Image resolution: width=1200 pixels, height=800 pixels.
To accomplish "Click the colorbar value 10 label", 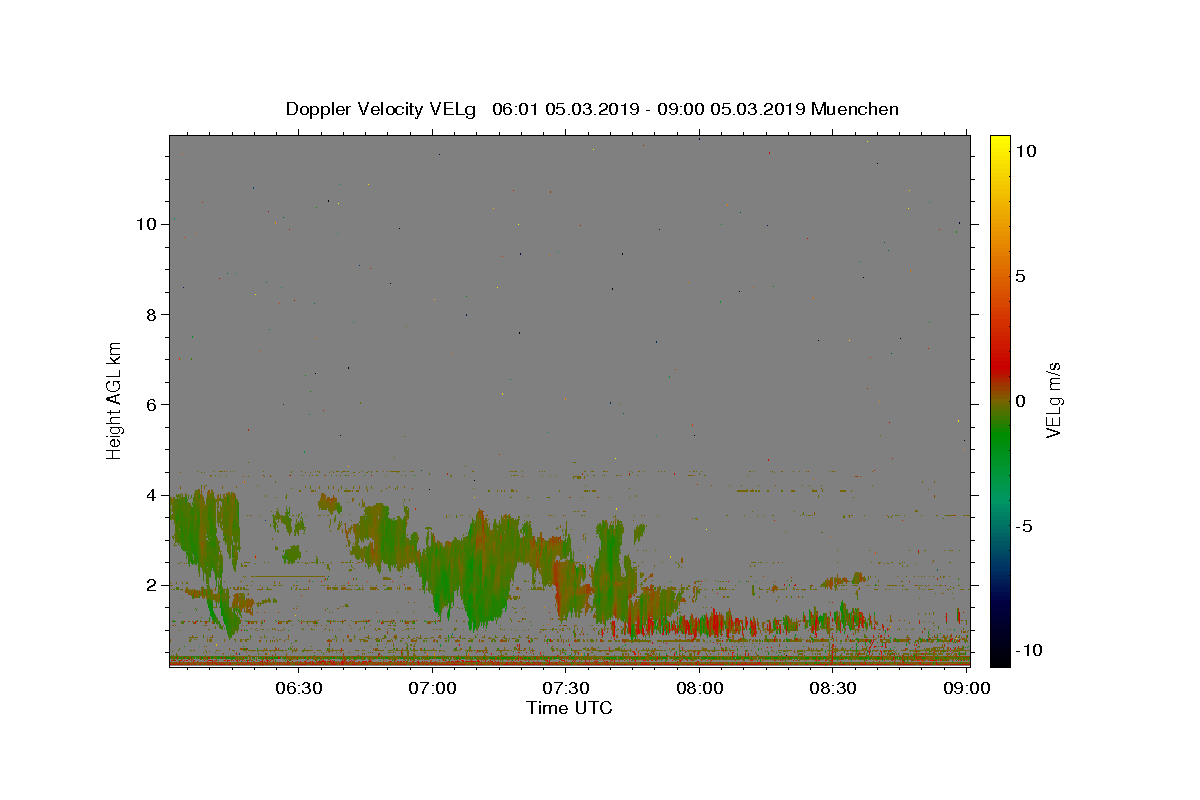I will click(x=1025, y=151).
